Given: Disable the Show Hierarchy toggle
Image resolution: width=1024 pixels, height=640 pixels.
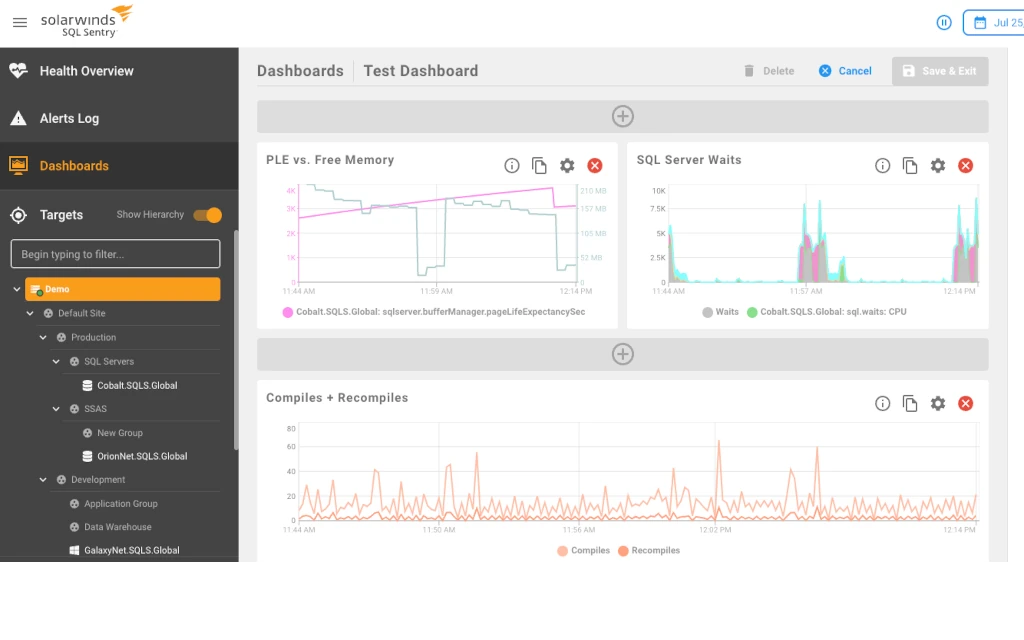Looking at the screenshot, I should click(x=208, y=214).
